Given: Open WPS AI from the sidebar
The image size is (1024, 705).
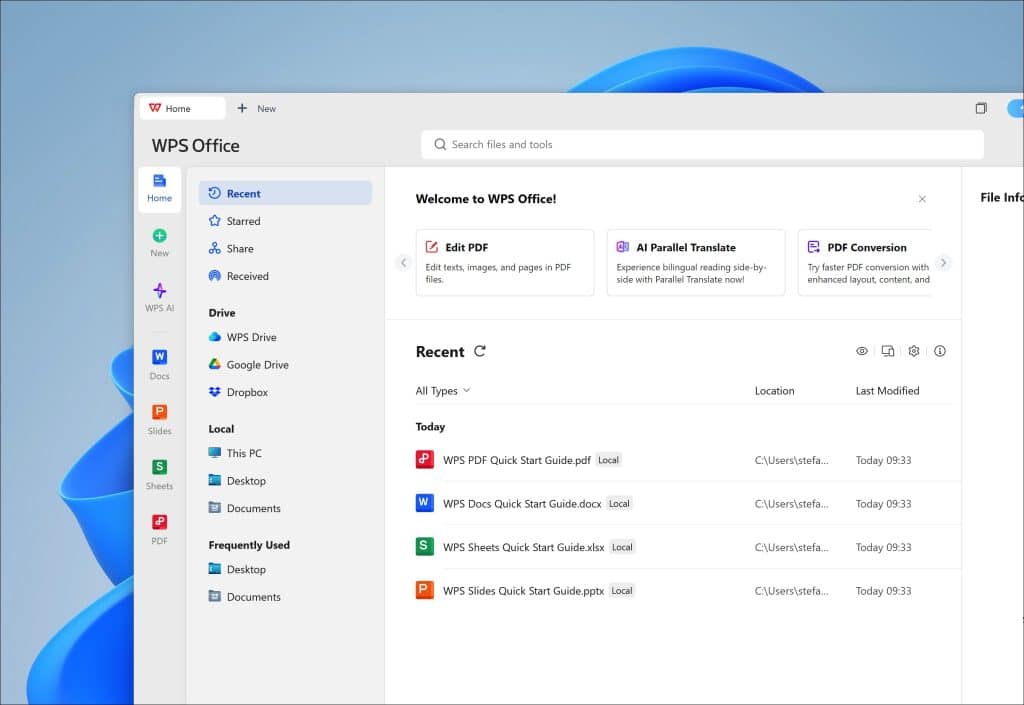Looking at the screenshot, I should pos(159,297).
